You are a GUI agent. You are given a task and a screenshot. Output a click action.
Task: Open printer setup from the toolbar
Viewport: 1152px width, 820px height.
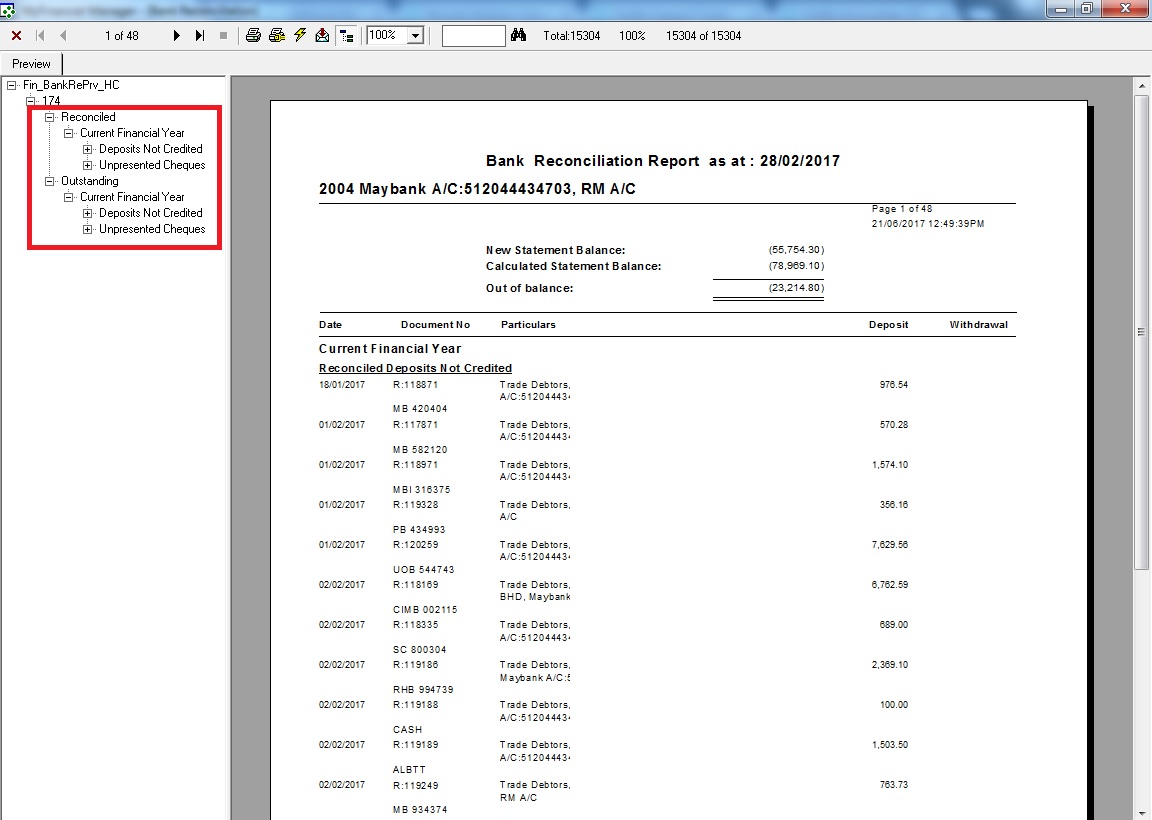tap(276, 36)
